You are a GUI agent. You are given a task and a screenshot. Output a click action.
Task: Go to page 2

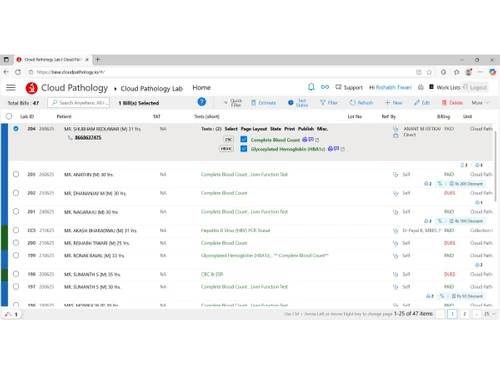pyautogui.click(x=464, y=314)
